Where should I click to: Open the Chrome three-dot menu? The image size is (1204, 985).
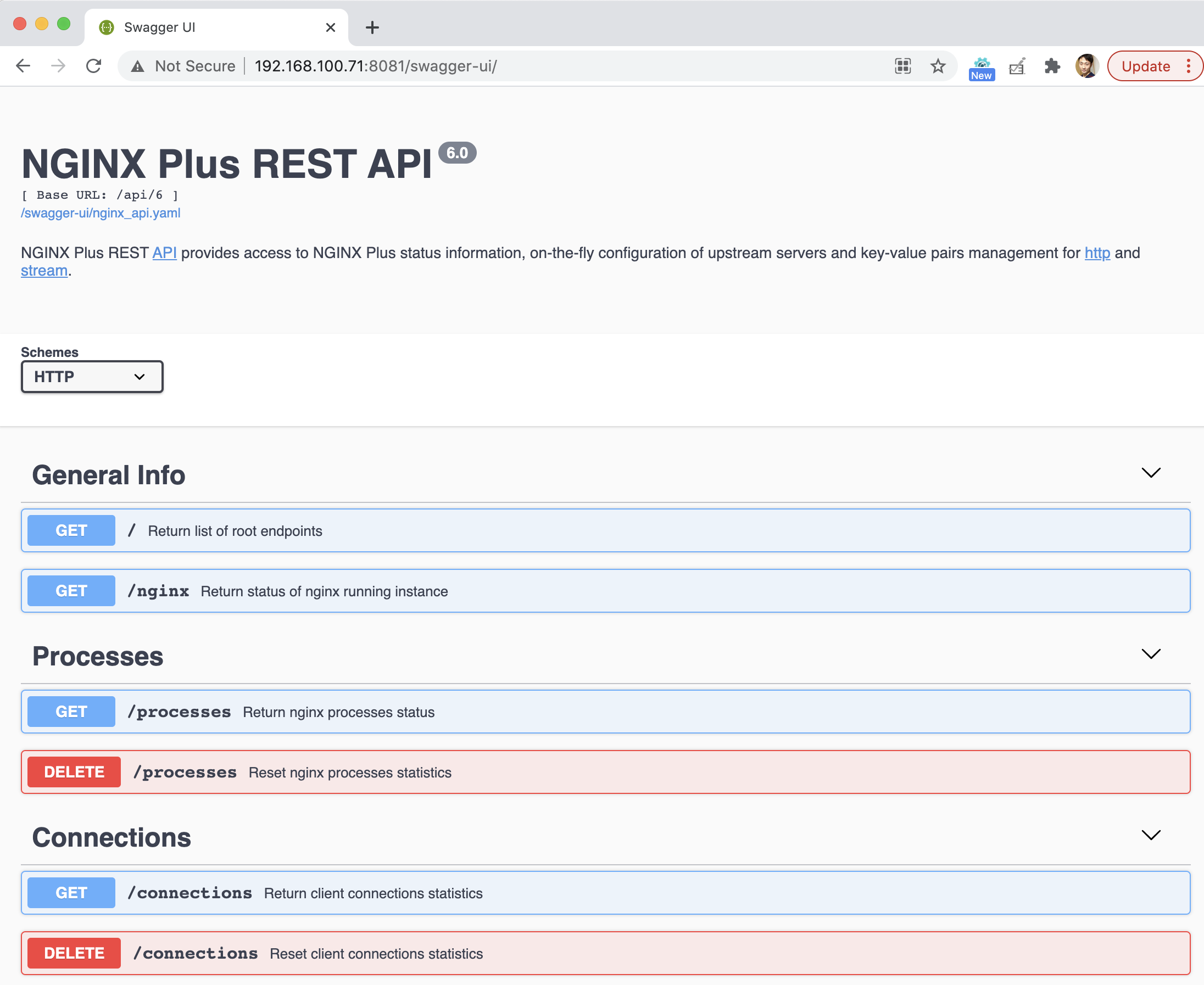(x=1188, y=66)
